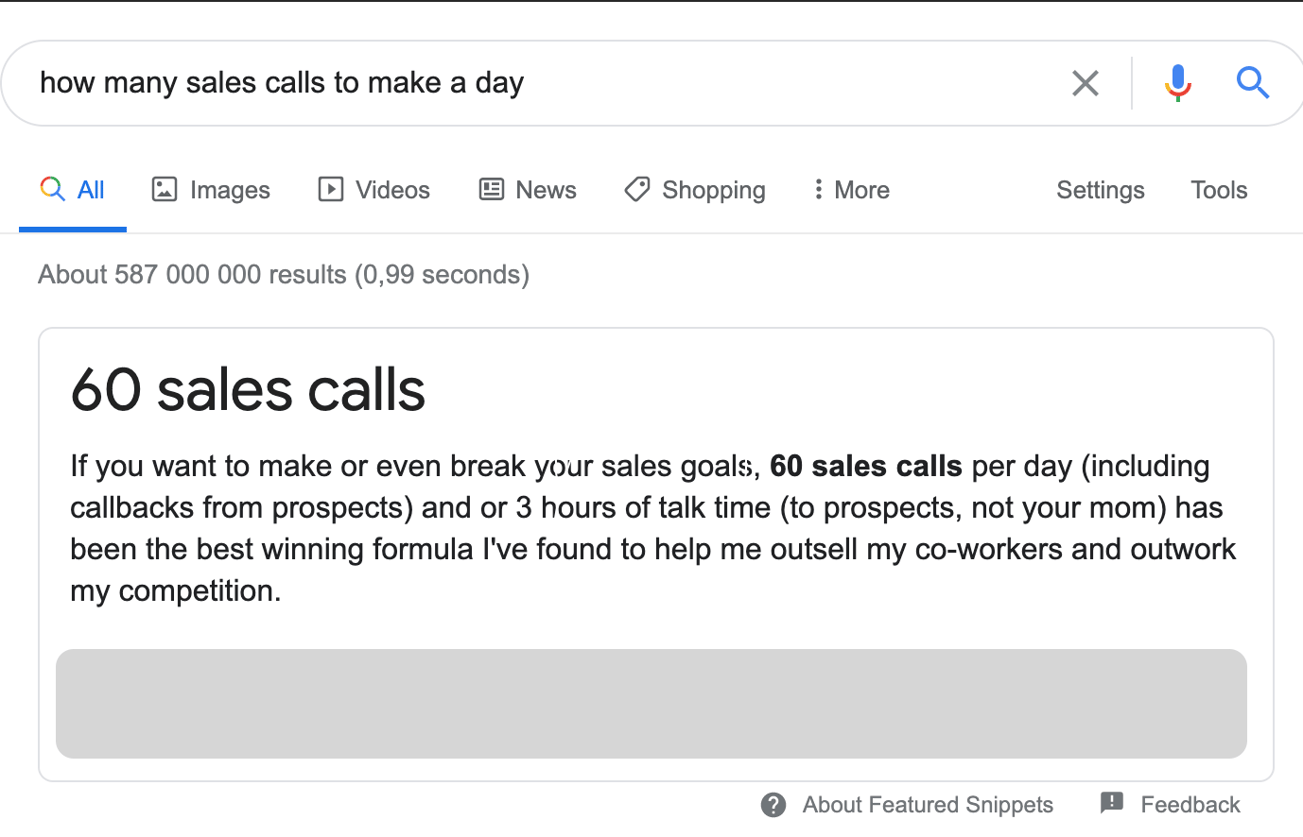The width and height of the screenshot is (1303, 837).
Task: Open the More options with the three-dot icon
Action: pos(818,189)
